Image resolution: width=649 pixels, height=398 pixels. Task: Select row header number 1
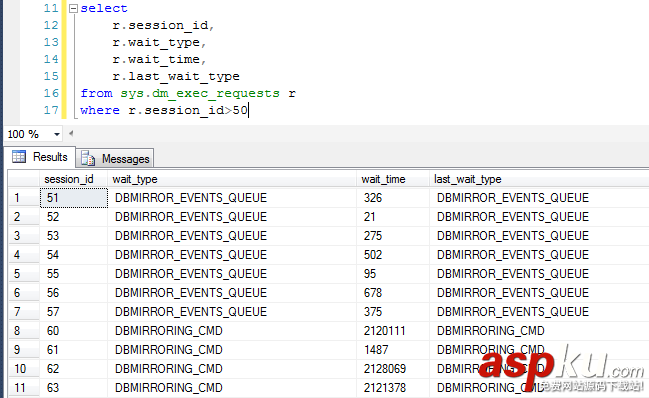coord(24,198)
